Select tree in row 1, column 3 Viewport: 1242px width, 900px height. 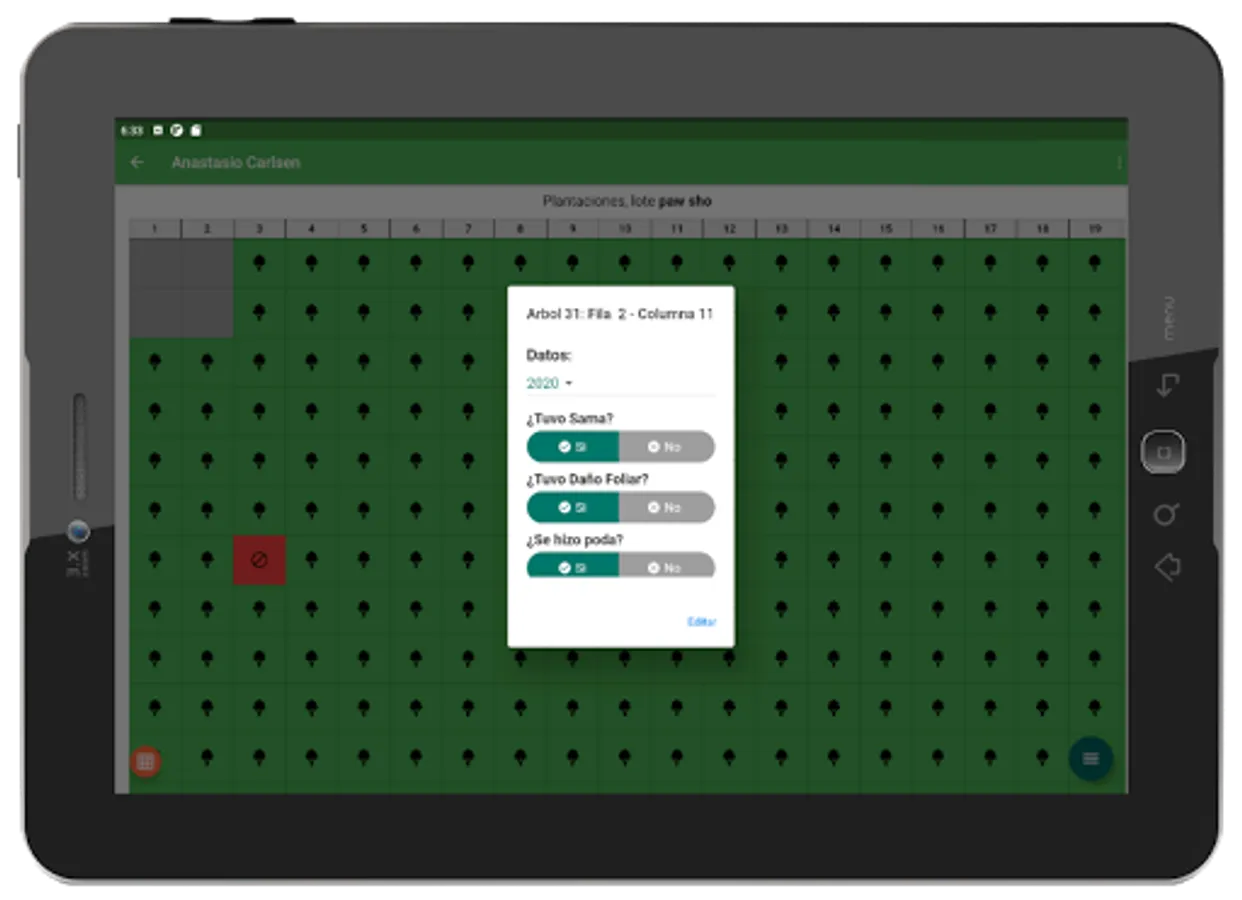(x=259, y=263)
